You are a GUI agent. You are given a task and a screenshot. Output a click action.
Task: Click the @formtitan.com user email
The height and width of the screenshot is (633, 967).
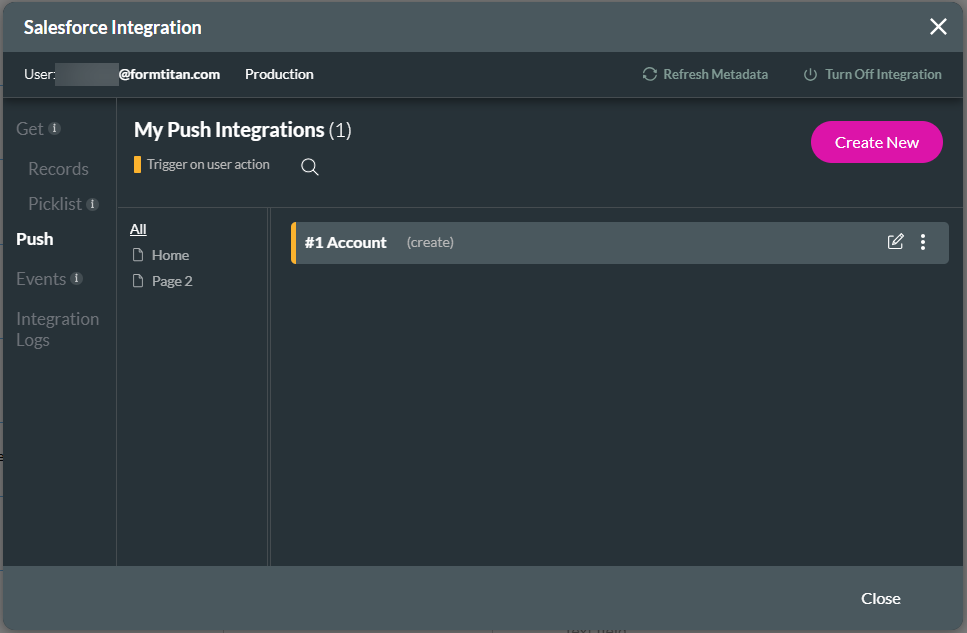169,74
